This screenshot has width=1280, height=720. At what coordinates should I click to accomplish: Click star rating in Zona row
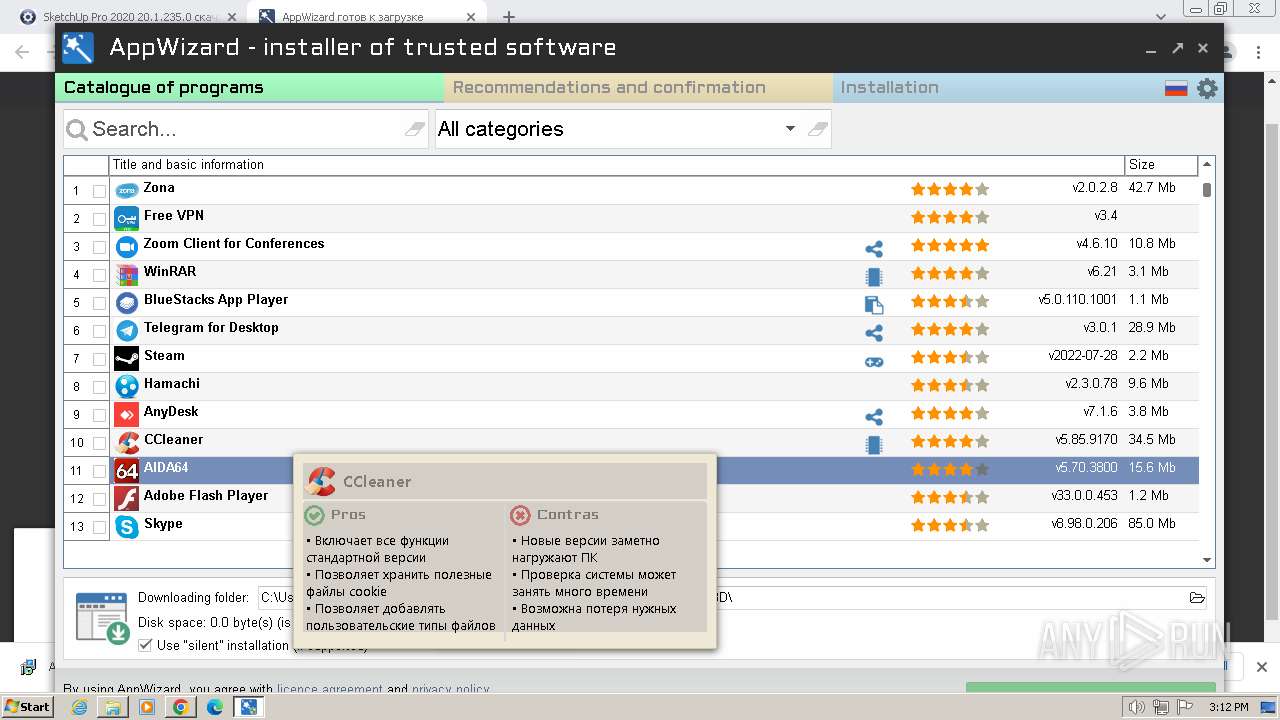click(x=949, y=189)
